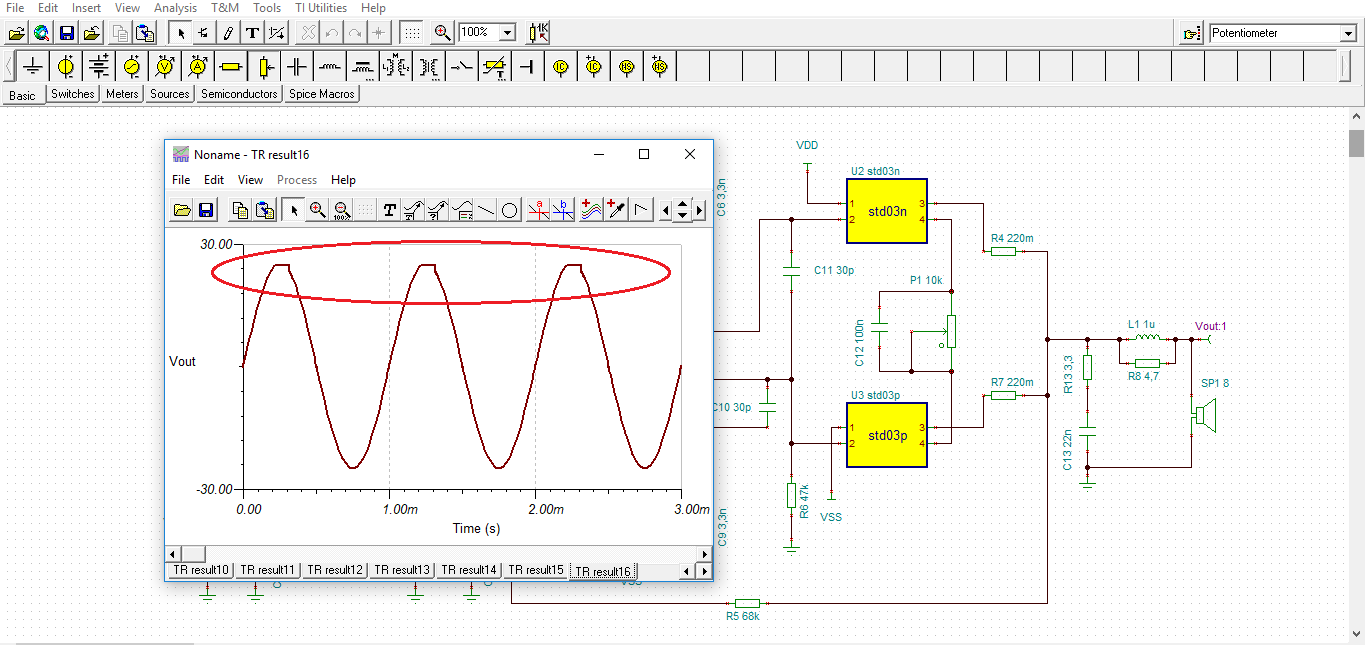Screen dimensions: 1365x645
Task: Open View menu in result window
Action: pos(250,180)
